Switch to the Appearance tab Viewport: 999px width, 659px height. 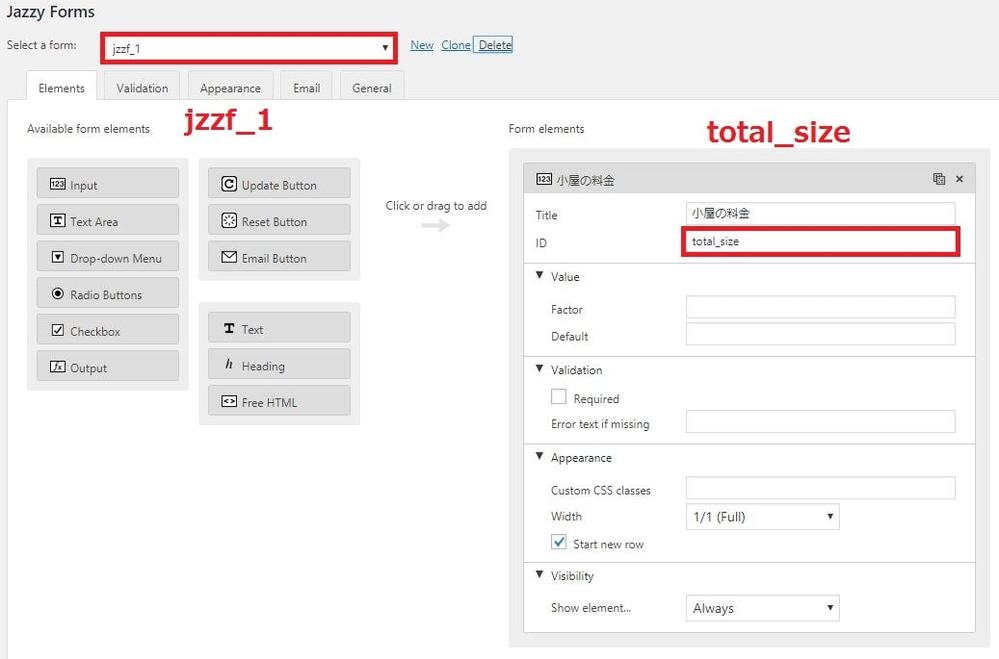click(x=230, y=88)
